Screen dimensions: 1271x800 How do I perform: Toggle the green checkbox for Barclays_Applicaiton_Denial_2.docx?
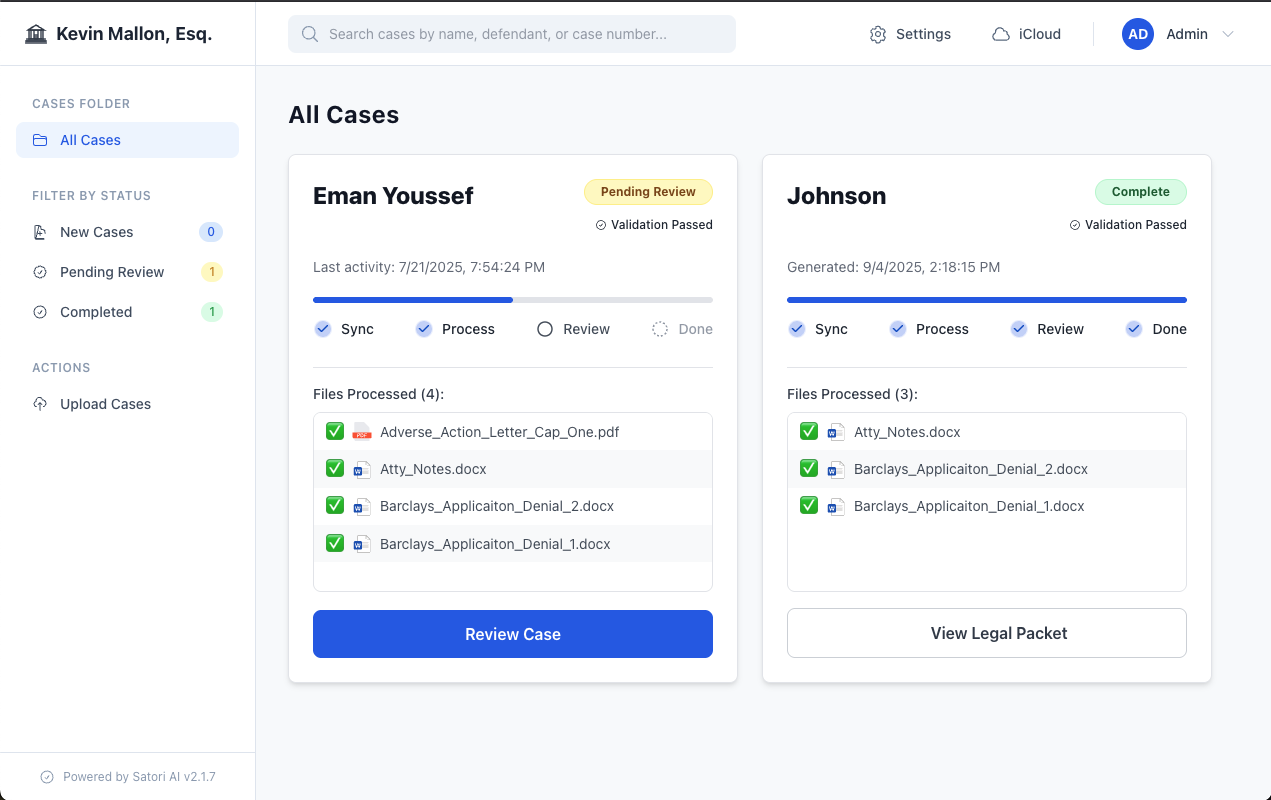pos(334,505)
